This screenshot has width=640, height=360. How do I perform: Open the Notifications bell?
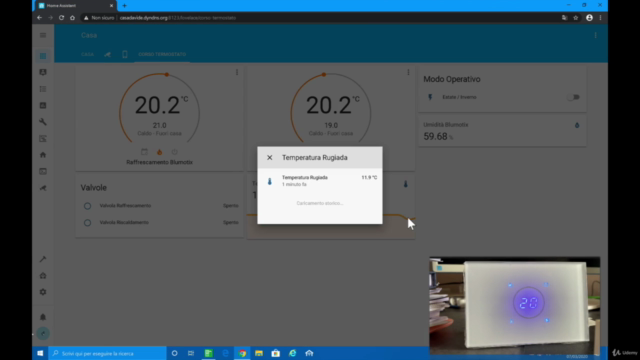coord(43,317)
